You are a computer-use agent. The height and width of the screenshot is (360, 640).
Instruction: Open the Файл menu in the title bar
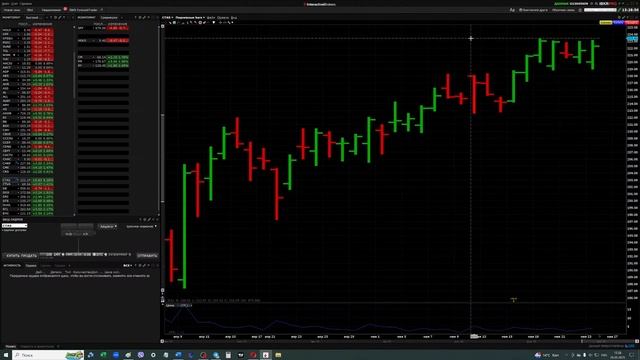point(5,4)
